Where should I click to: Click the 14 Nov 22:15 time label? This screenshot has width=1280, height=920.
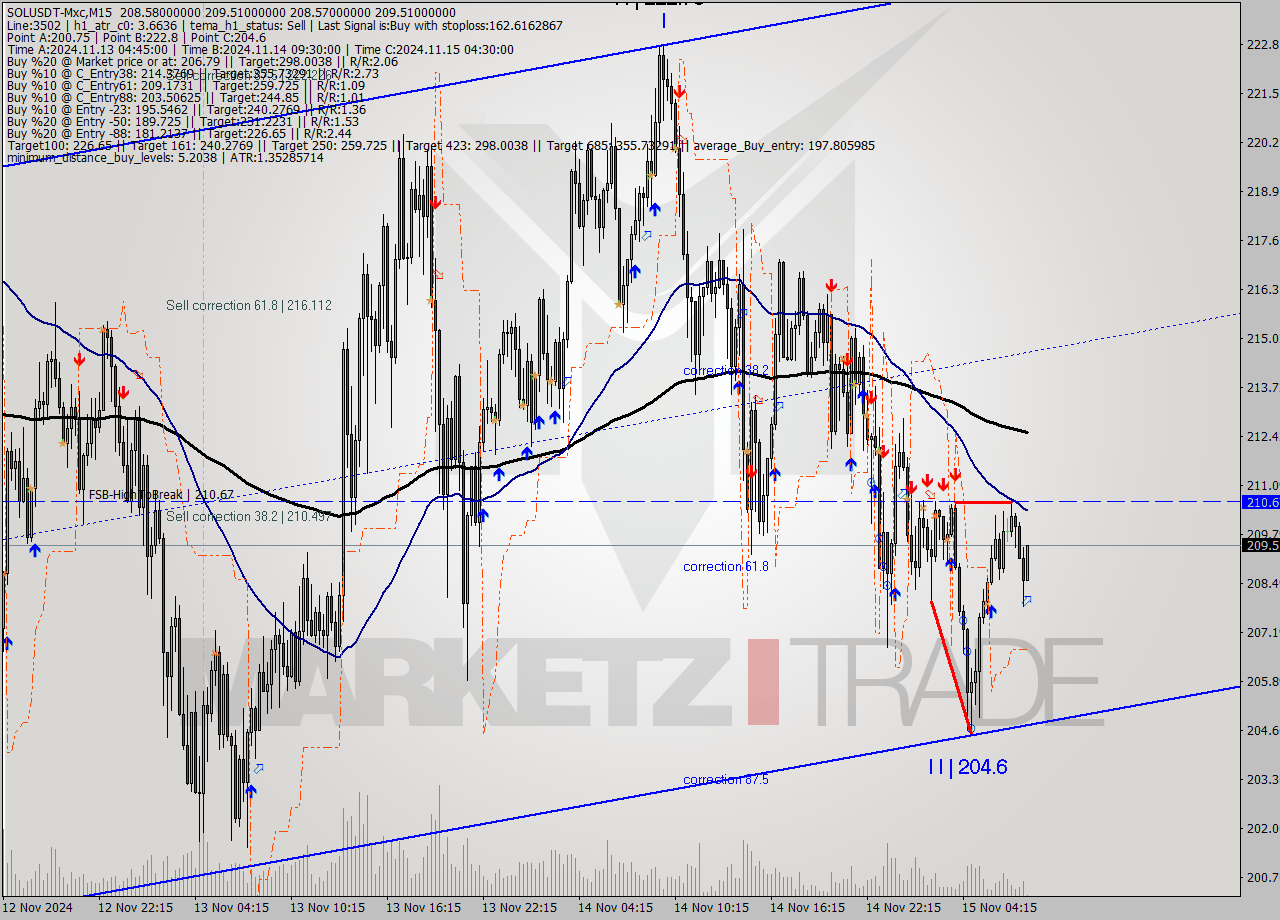click(x=903, y=908)
